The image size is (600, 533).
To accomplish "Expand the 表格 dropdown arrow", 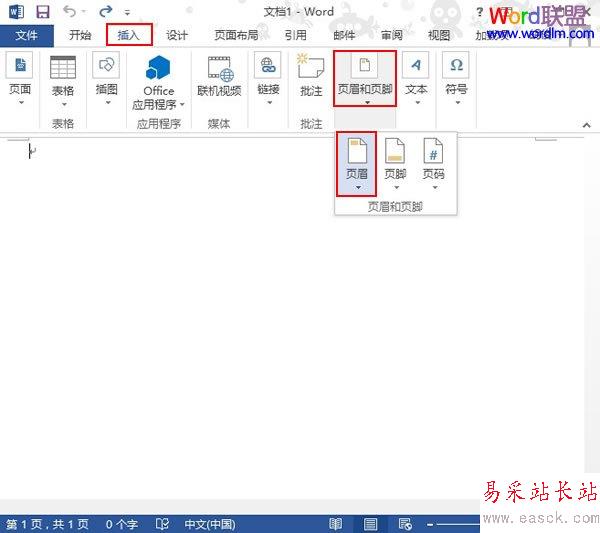I will click(64, 104).
